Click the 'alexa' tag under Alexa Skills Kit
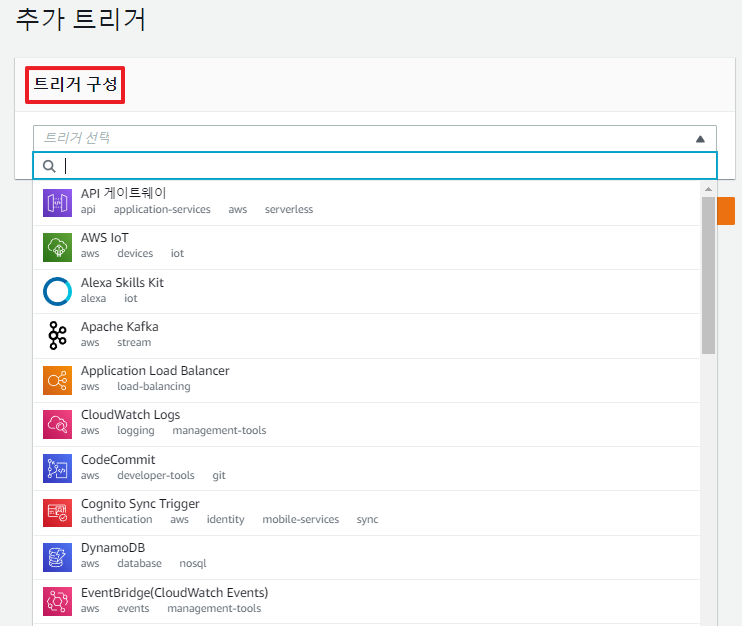 [93, 298]
